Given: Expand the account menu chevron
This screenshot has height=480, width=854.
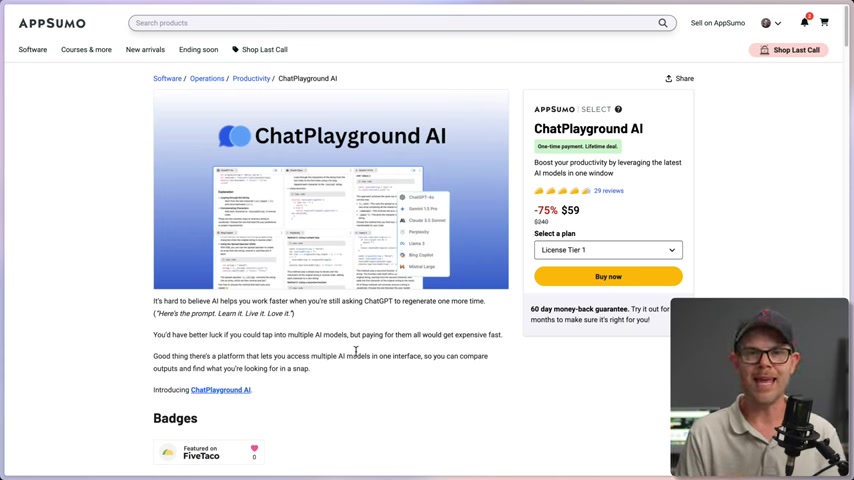Looking at the screenshot, I should coord(778,23).
